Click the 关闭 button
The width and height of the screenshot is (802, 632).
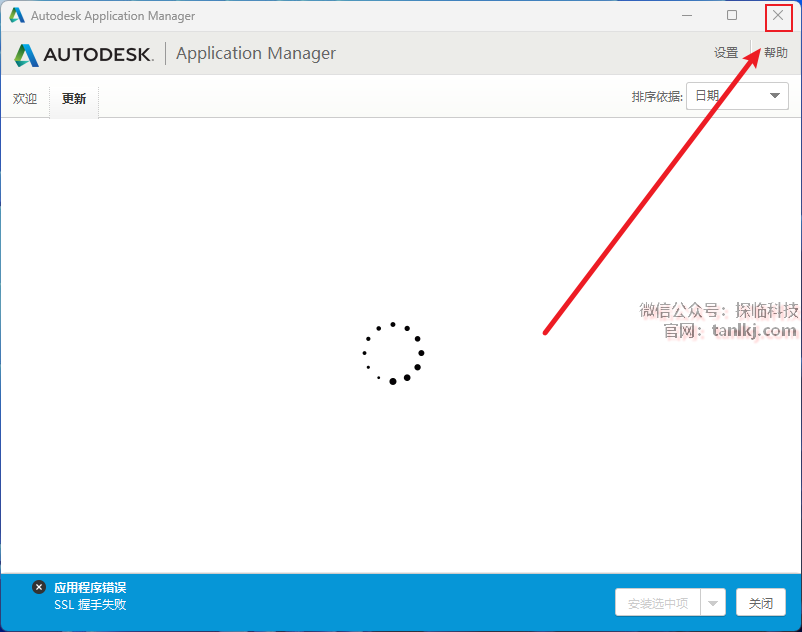point(761,603)
